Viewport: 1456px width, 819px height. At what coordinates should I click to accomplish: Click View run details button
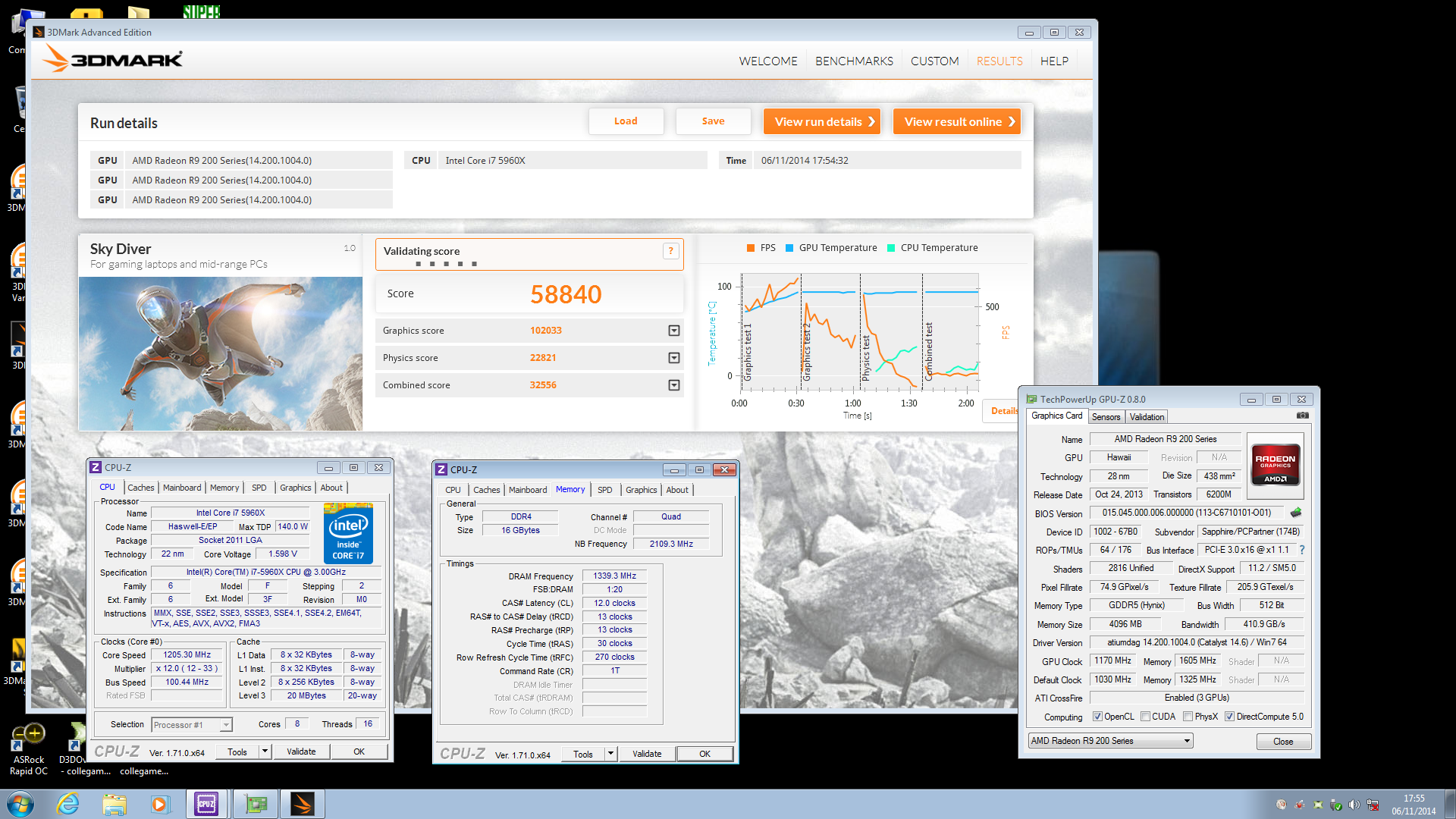click(821, 121)
